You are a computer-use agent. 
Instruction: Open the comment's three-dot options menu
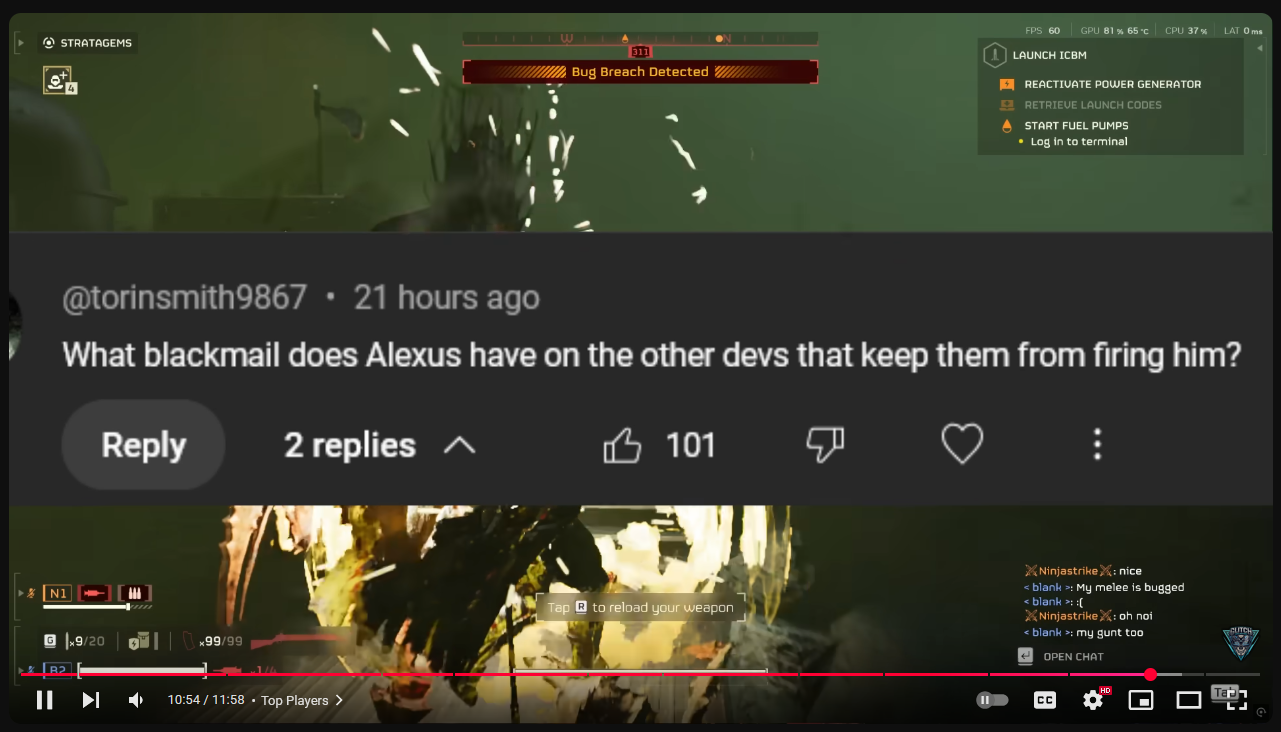click(x=1097, y=445)
